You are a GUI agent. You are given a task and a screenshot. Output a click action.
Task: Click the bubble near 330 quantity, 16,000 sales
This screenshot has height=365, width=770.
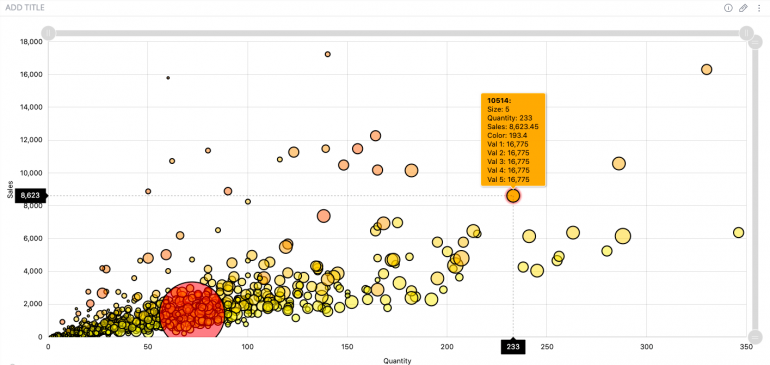tap(707, 69)
